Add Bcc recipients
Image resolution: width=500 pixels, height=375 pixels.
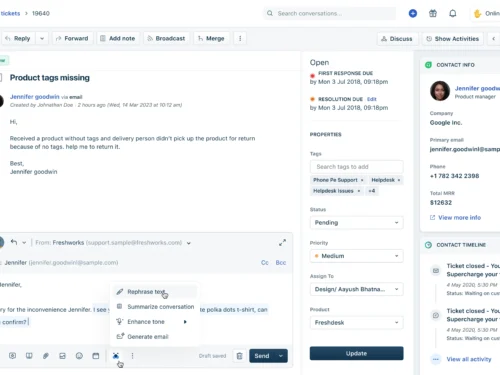pos(281,263)
